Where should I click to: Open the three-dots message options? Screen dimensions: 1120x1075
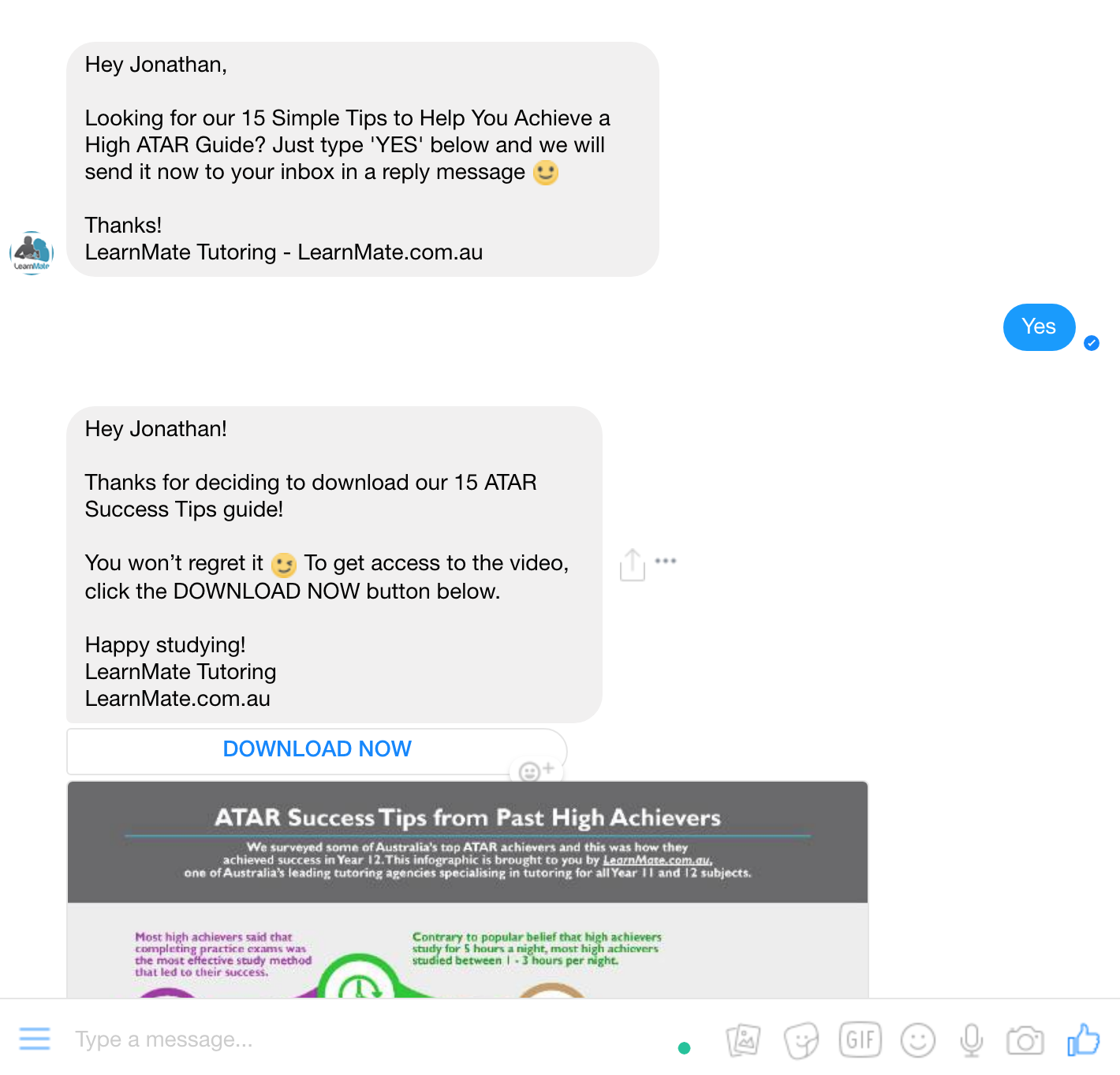(x=666, y=561)
